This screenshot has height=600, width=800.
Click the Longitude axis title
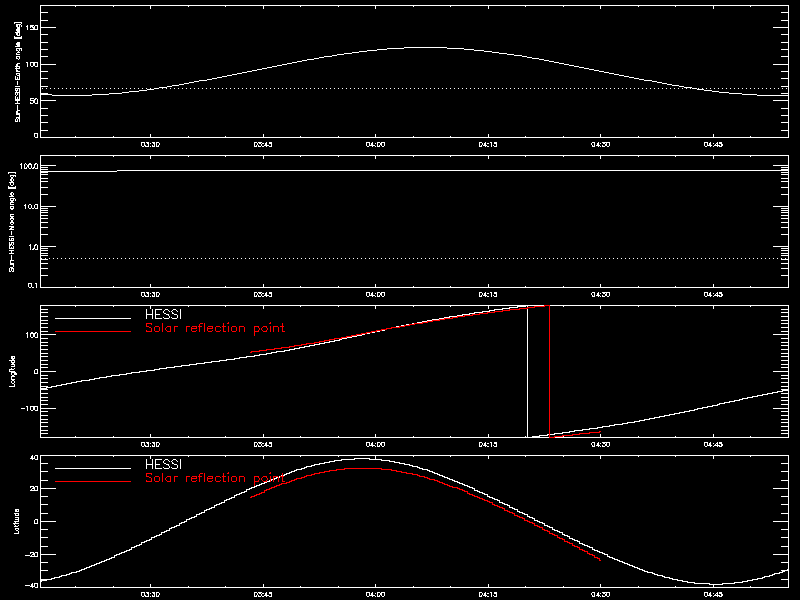pyautogui.click(x=12, y=371)
